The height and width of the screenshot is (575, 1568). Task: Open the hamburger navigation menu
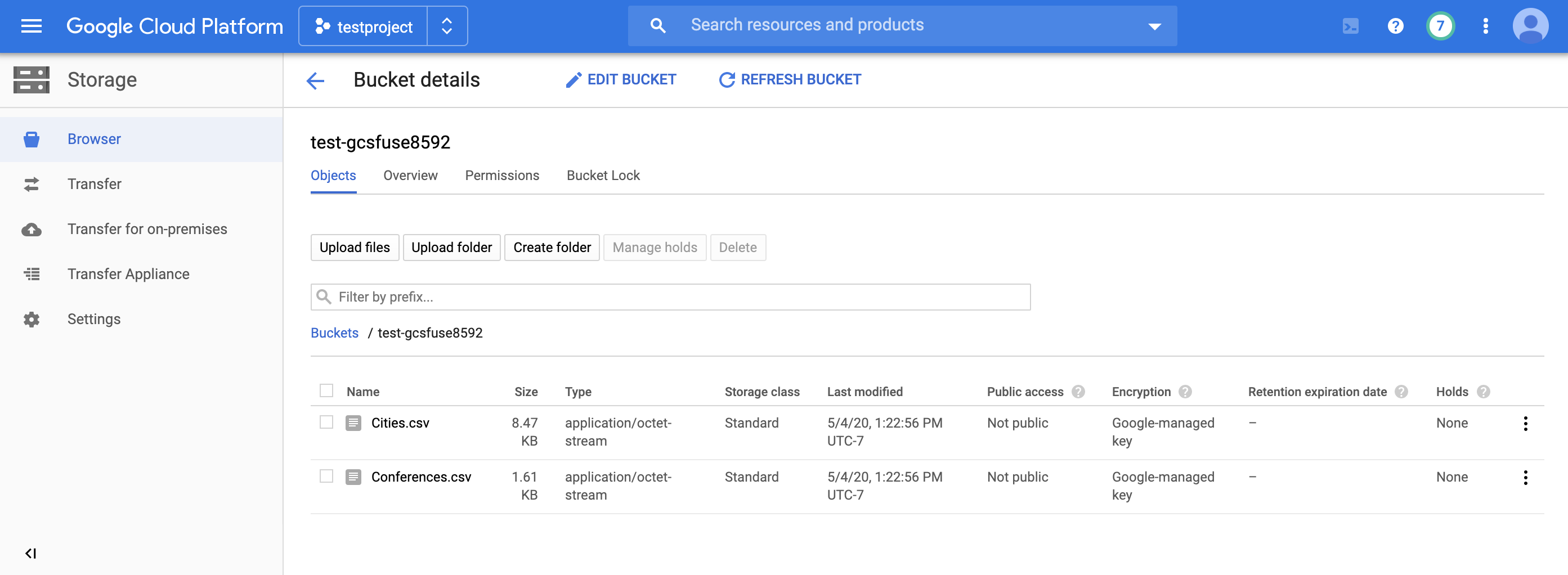click(x=31, y=25)
